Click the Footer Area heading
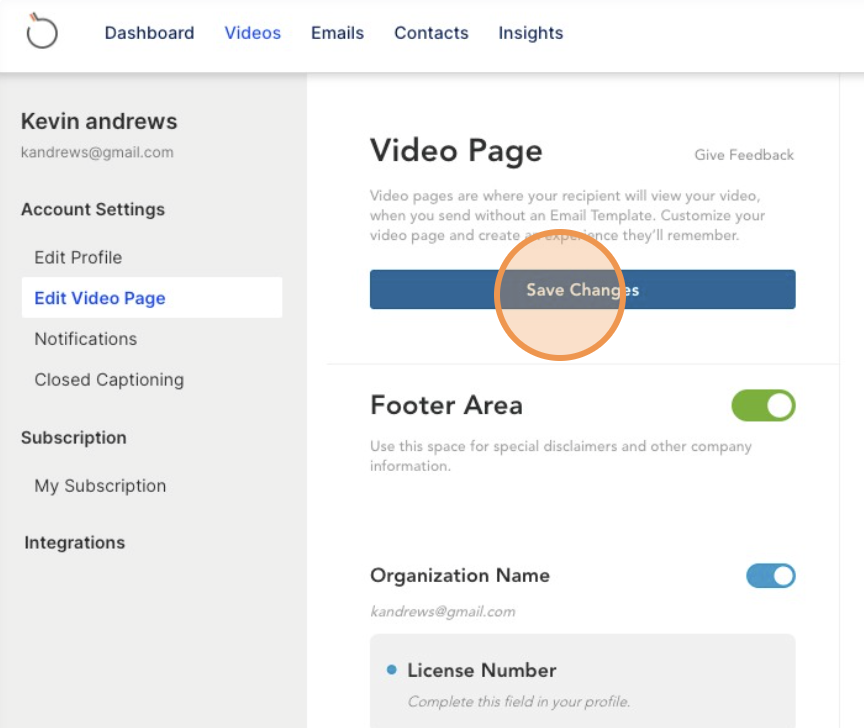 click(446, 405)
